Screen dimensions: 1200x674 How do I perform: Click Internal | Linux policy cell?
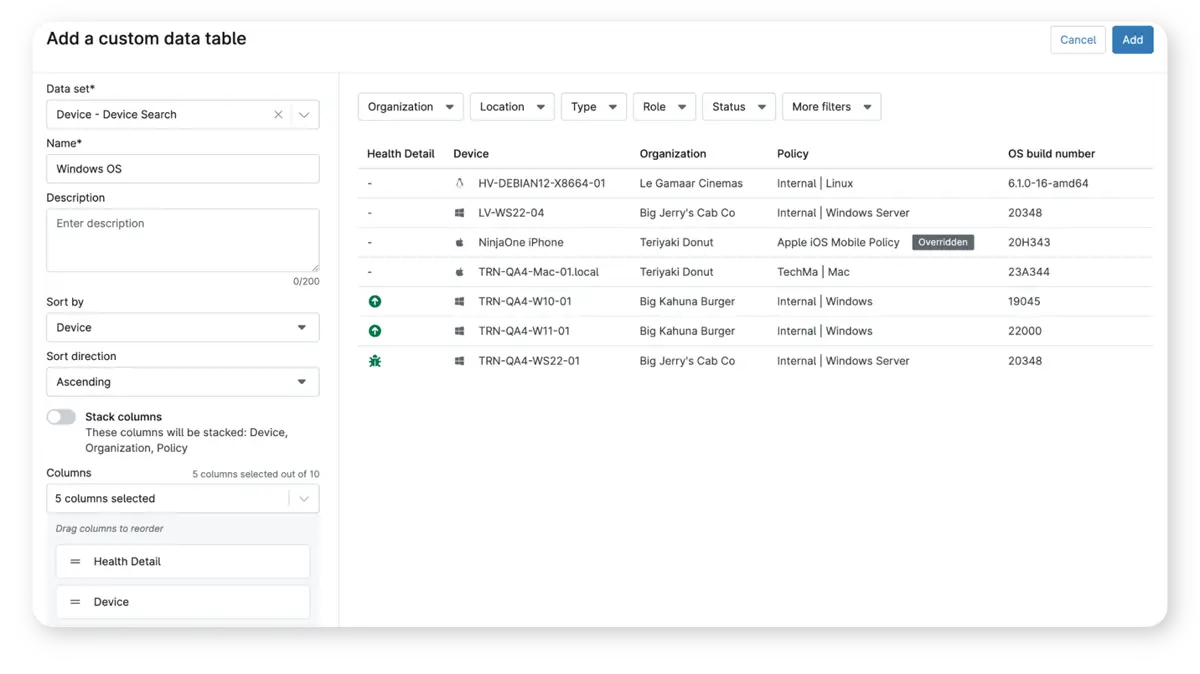(815, 184)
